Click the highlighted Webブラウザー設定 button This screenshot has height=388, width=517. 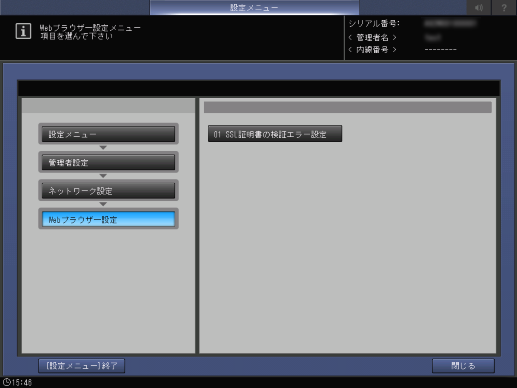108,219
